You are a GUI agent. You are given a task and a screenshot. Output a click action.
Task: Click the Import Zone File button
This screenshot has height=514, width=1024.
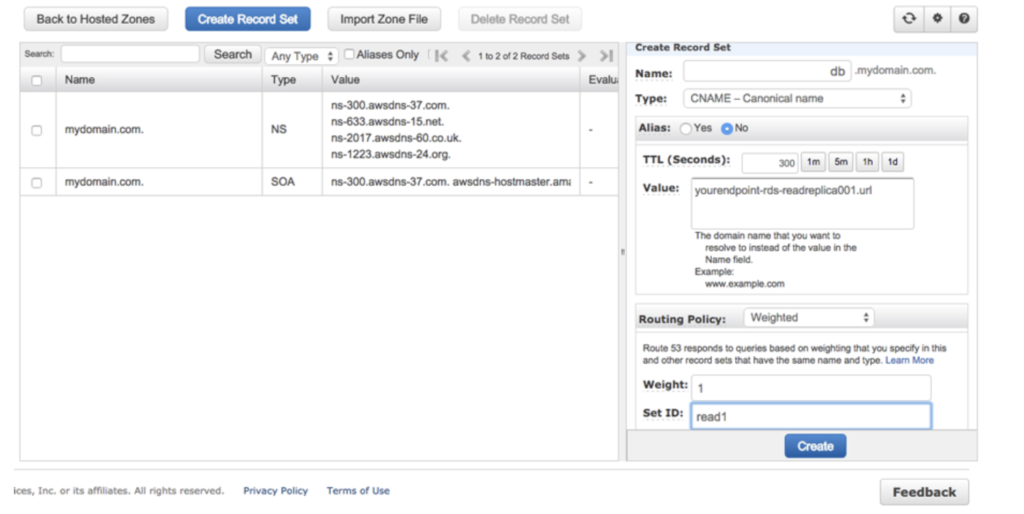coord(383,19)
